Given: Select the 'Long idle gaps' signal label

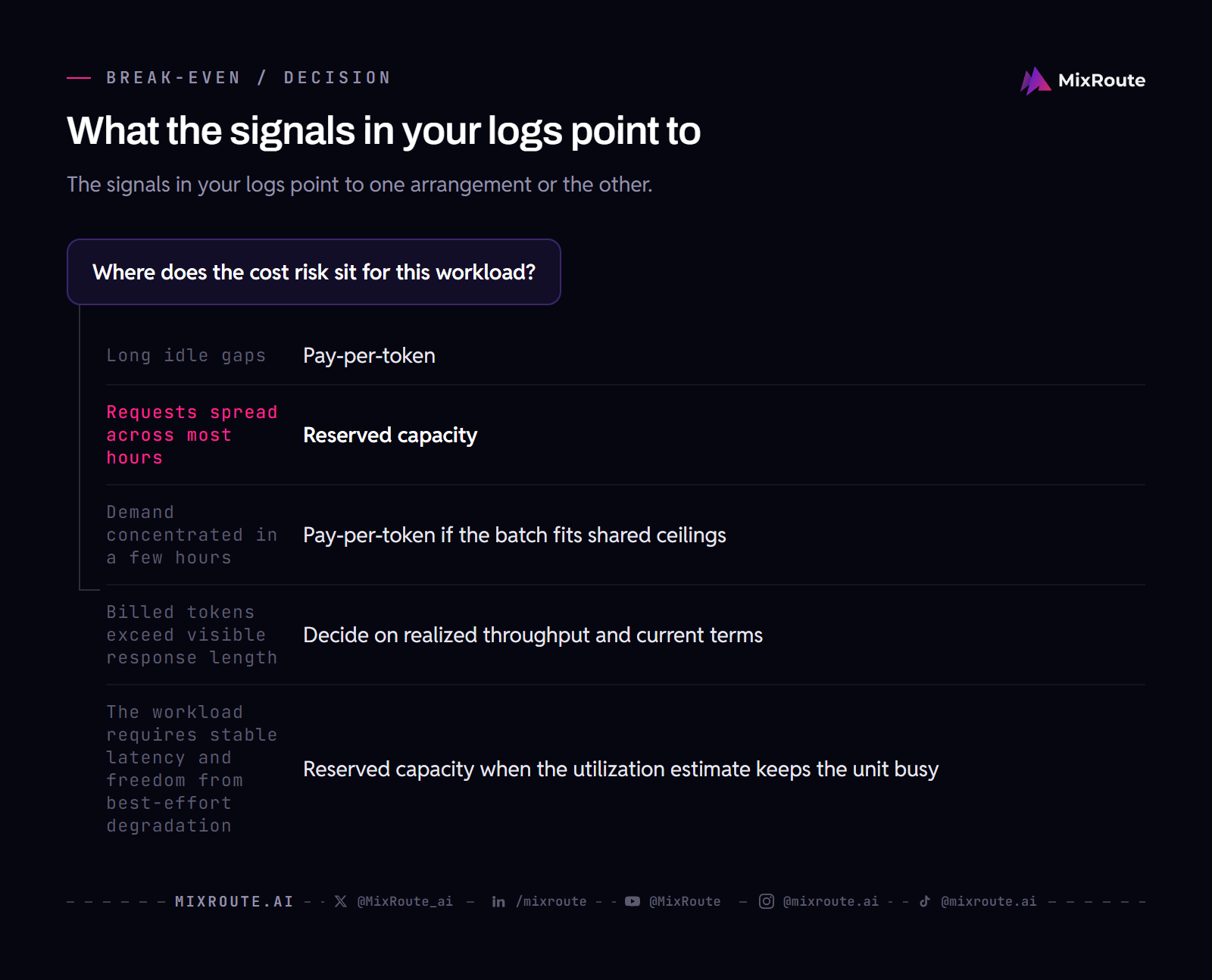Looking at the screenshot, I should pos(186,355).
